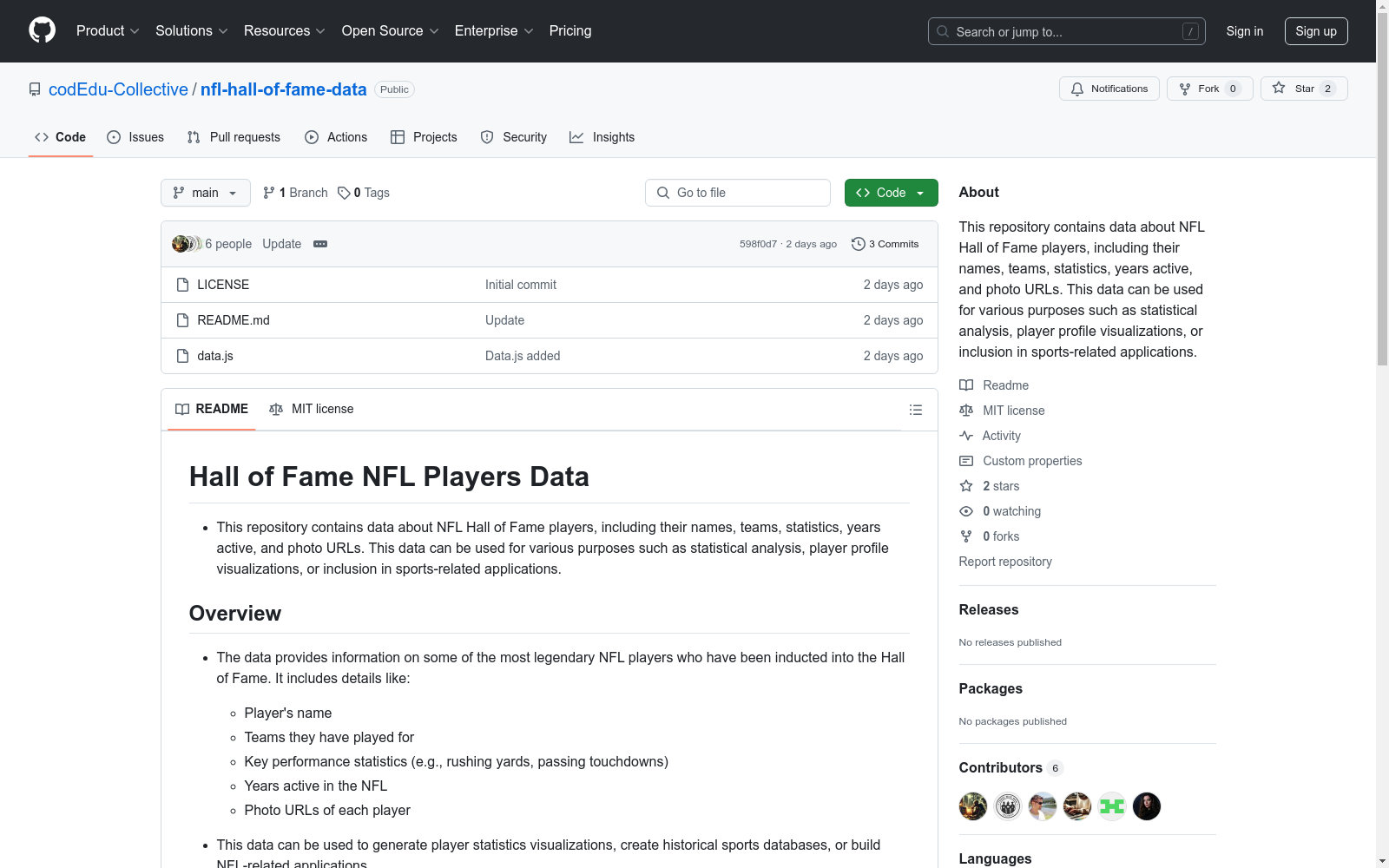Expand the Product menu
1389x868 pixels.
108,31
